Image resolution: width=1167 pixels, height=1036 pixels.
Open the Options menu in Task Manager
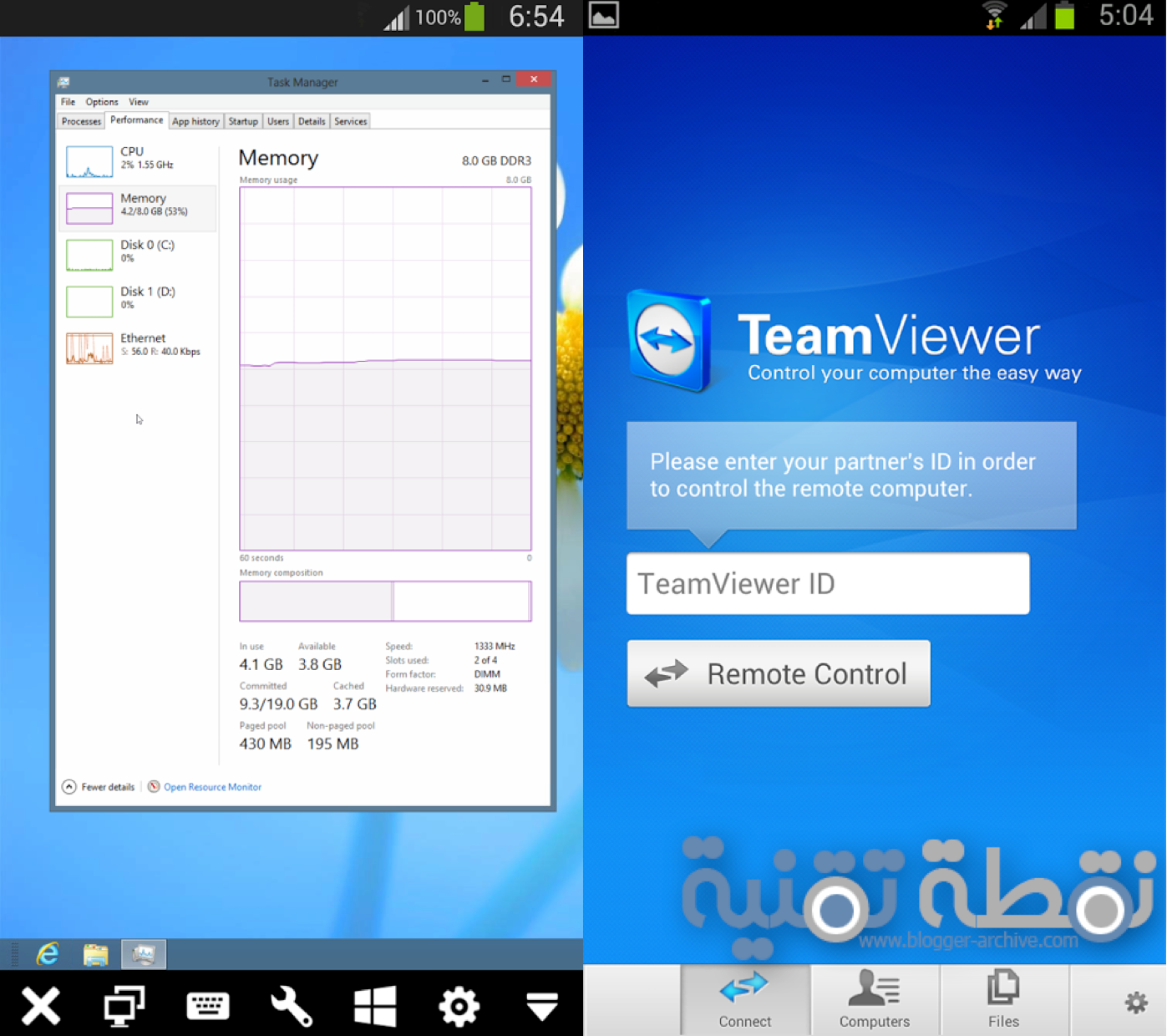102,102
